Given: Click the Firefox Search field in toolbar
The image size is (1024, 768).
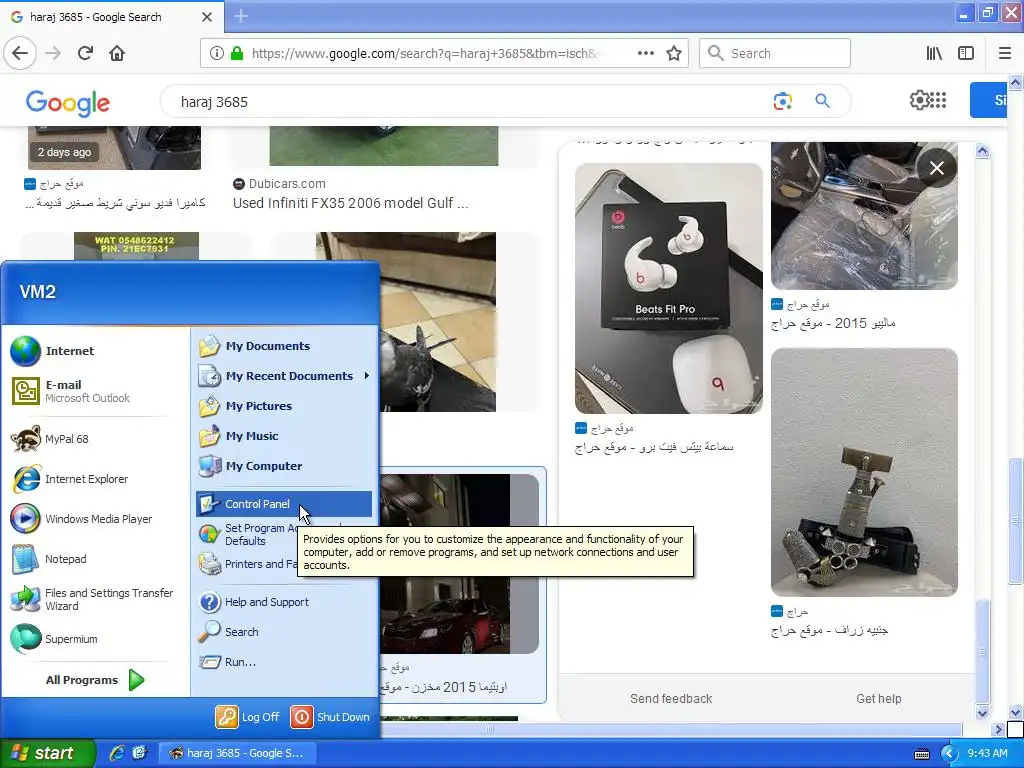Looking at the screenshot, I should (x=775, y=54).
